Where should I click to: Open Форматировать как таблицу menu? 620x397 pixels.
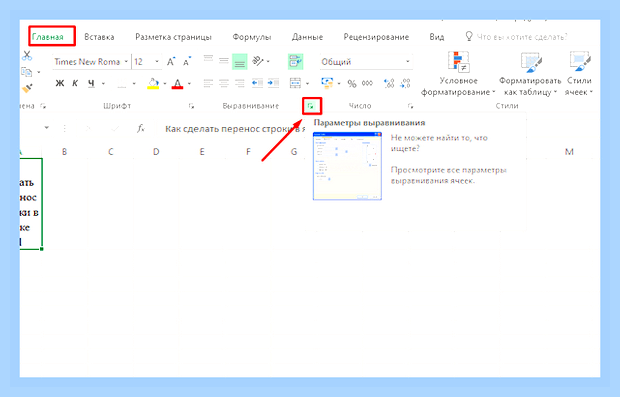click(530, 74)
